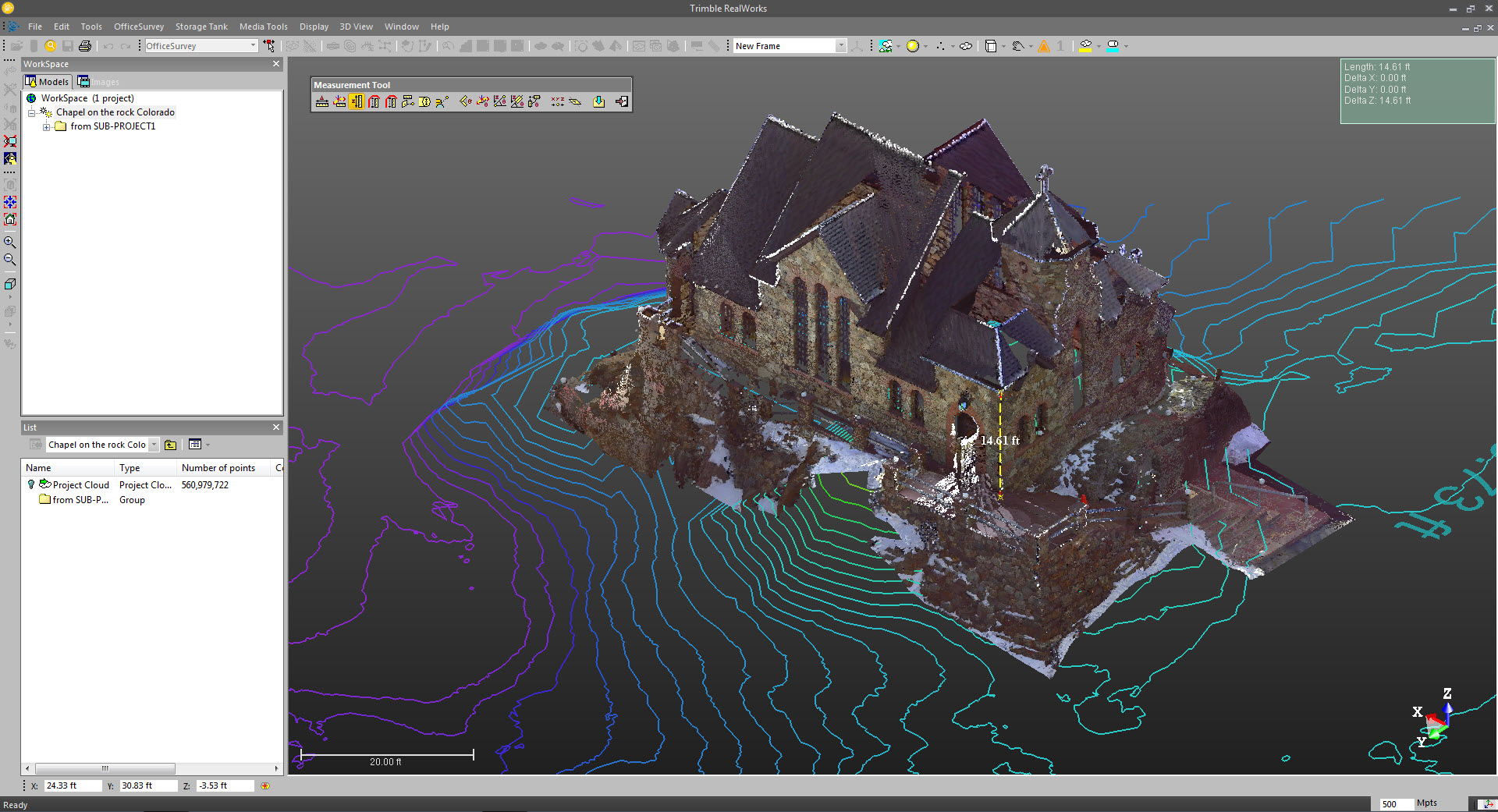
Task: Click the picking pointer tool icon
Action: click(x=269, y=46)
